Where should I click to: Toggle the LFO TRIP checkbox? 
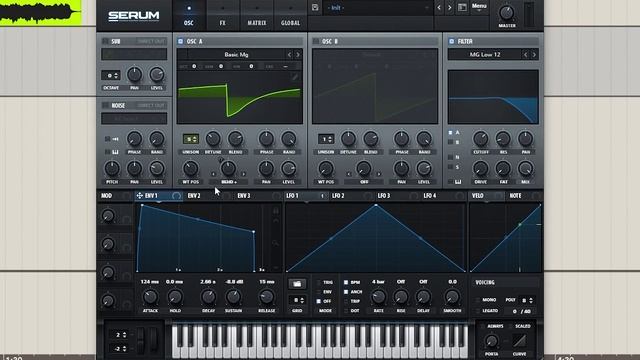pyautogui.click(x=346, y=301)
